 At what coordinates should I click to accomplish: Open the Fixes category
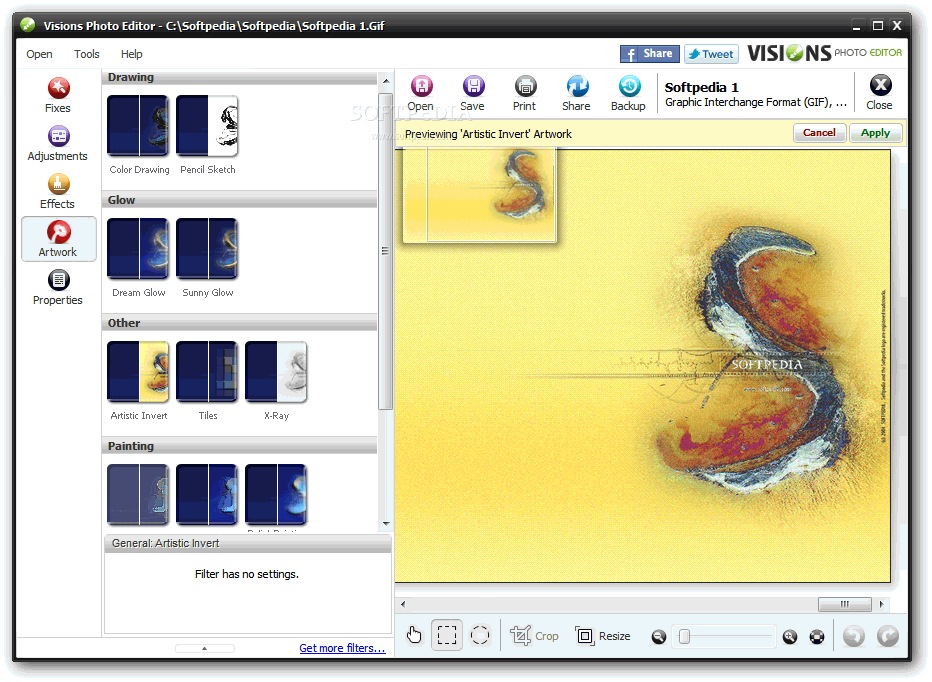[58, 95]
